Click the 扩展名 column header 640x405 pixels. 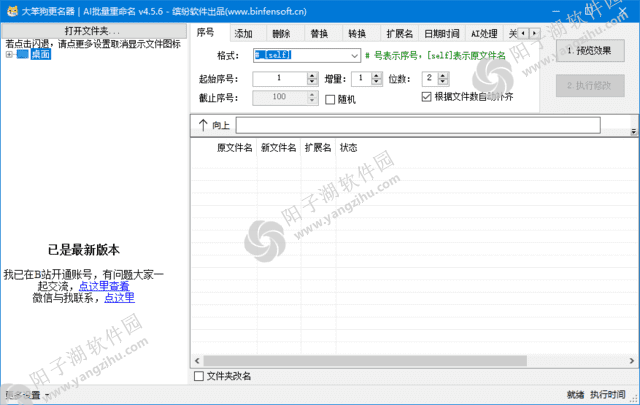(318, 147)
